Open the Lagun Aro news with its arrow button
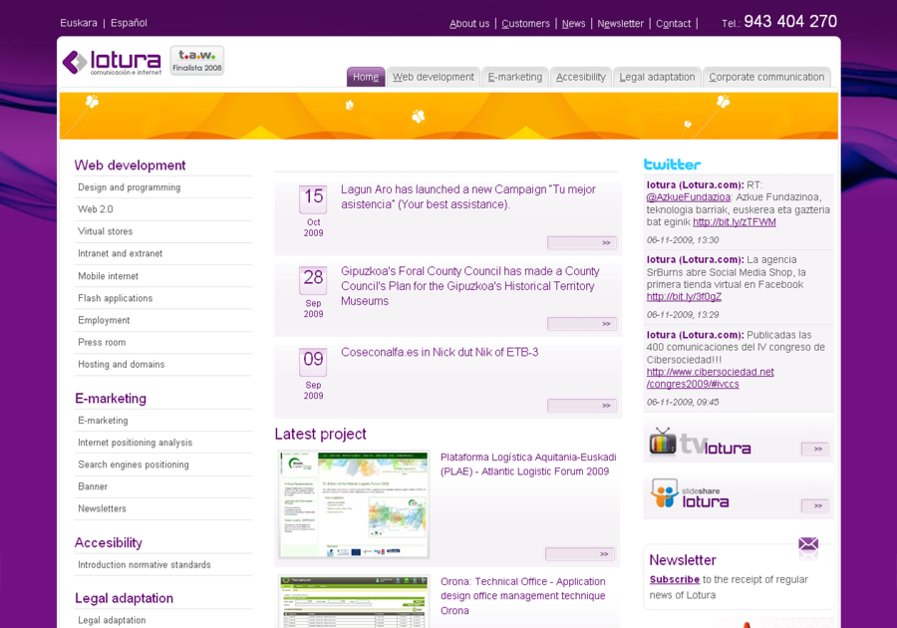The width and height of the screenshot is (897, 628). pyautogui.click(x=583, y=242)
